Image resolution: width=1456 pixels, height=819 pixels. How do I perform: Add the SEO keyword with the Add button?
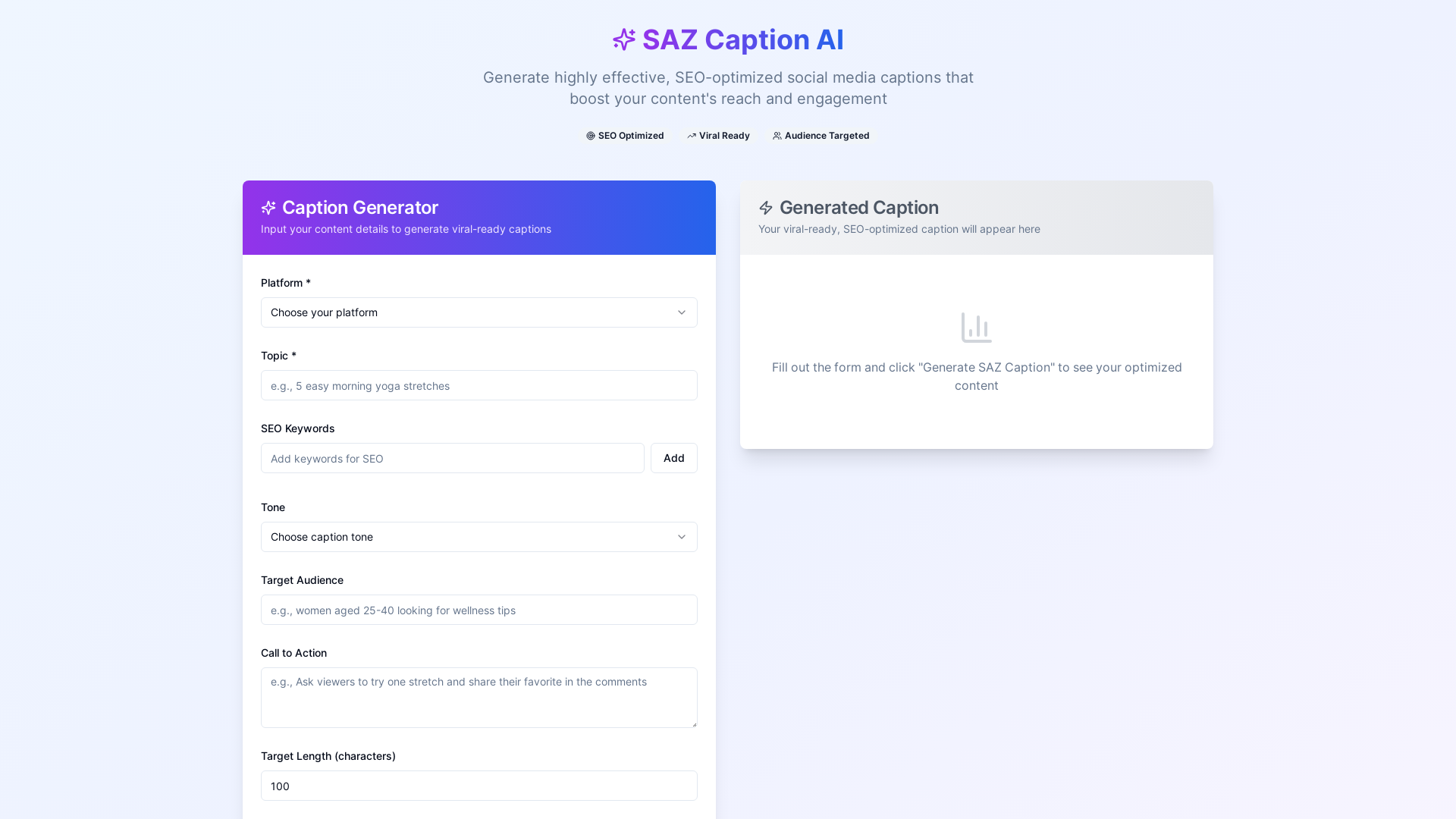pos(674,458)
